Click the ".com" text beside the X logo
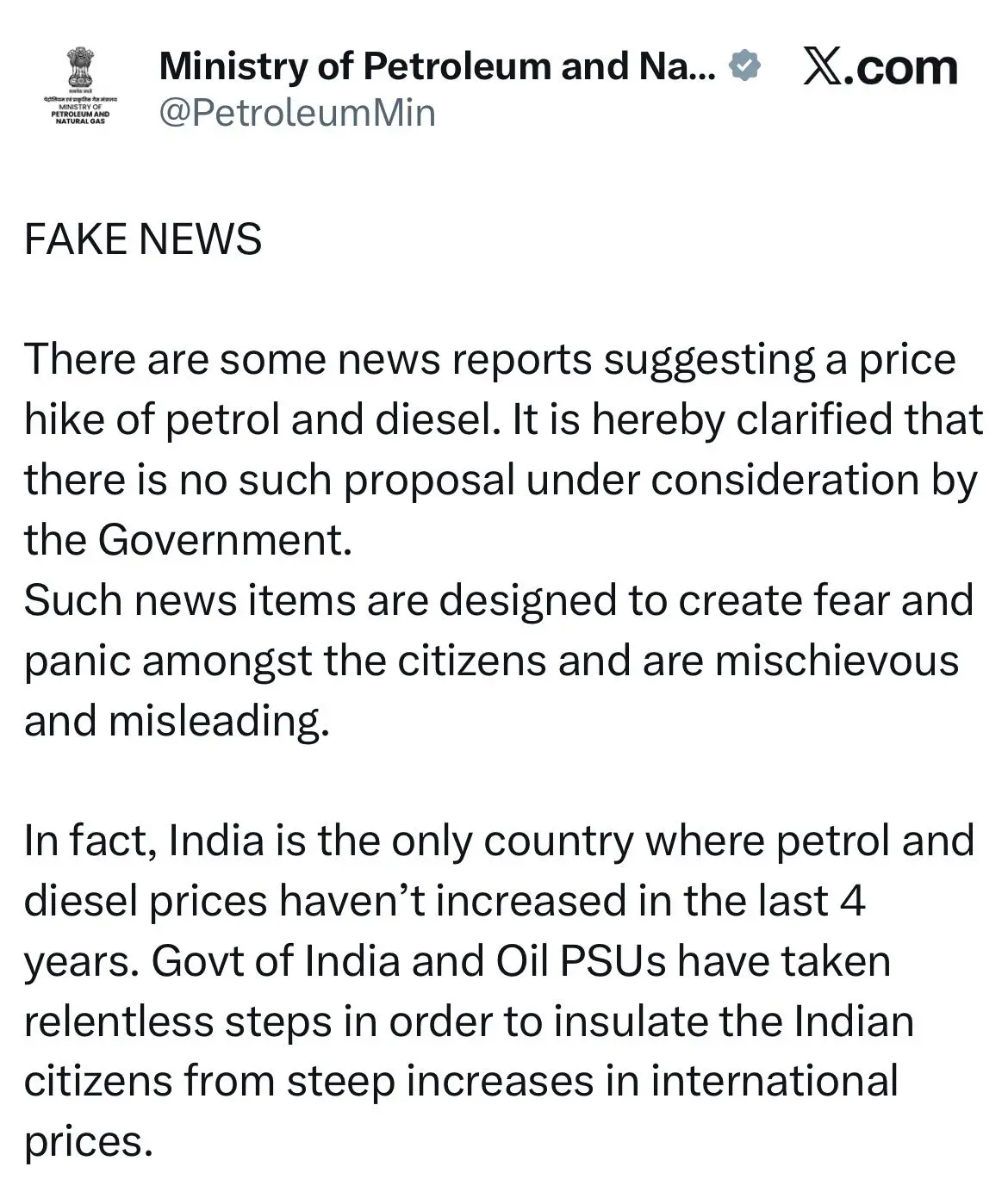The image size is (1008, 1198). click(x=899, y=68)
